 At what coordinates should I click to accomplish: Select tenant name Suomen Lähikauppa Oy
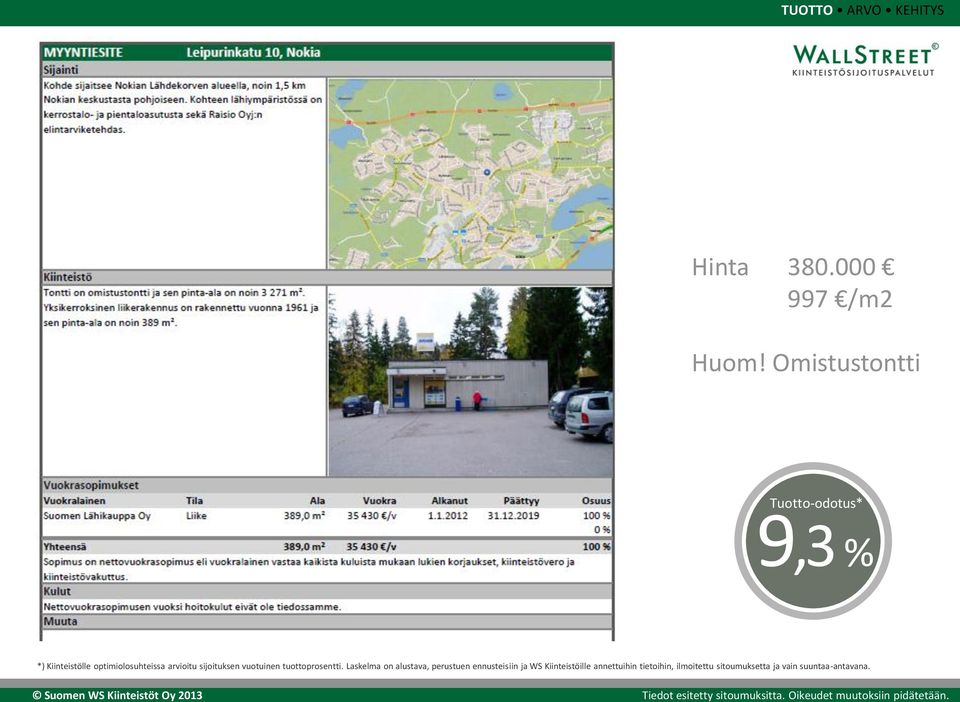97,516
